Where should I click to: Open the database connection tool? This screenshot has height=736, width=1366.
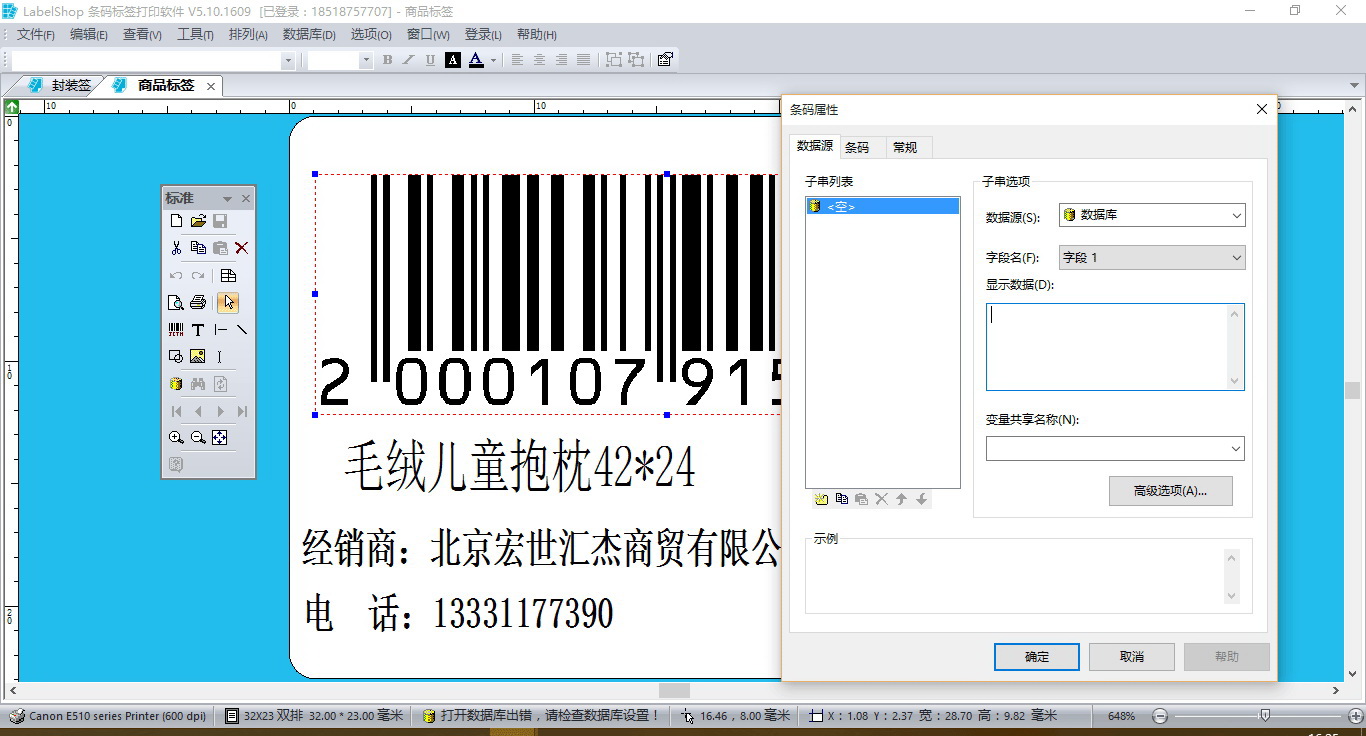point(176,383)
